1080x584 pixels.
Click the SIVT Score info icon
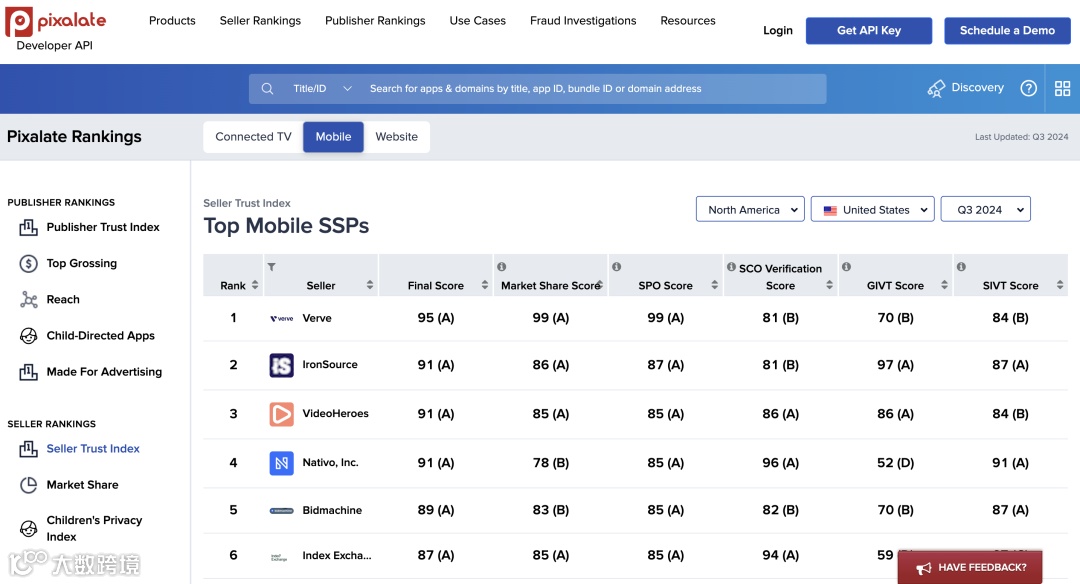click(x=961, y=267)
